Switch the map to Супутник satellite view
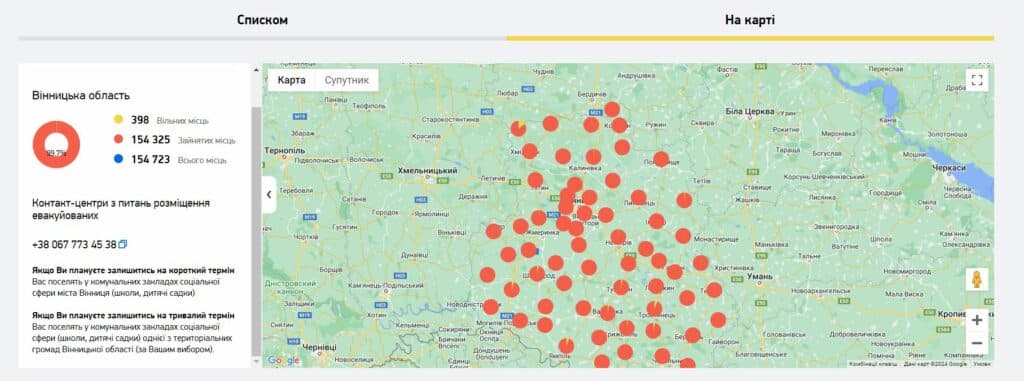This screenshot has width=1024, height=381. [347, 80]
